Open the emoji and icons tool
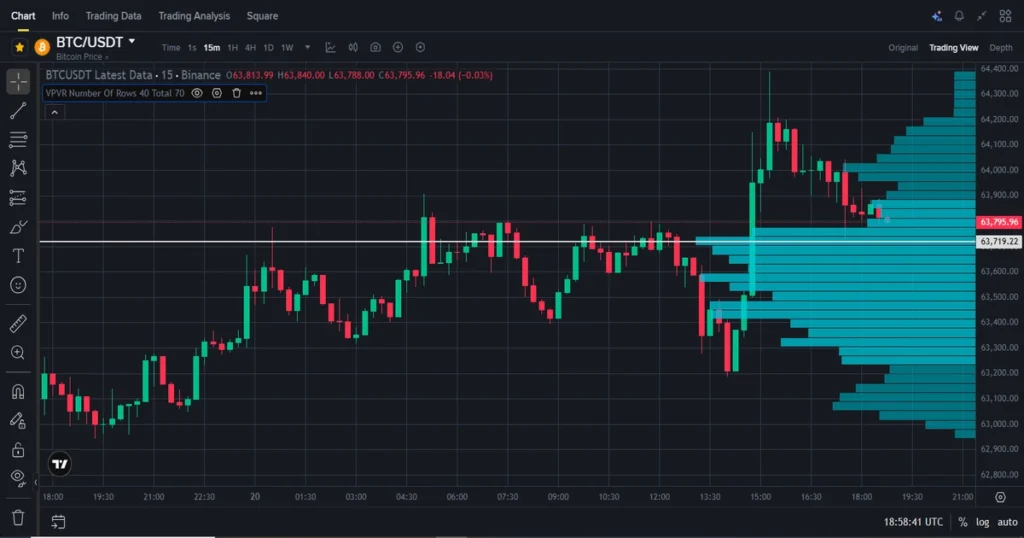Viewport: 1024px width, 538px height. 18,285
